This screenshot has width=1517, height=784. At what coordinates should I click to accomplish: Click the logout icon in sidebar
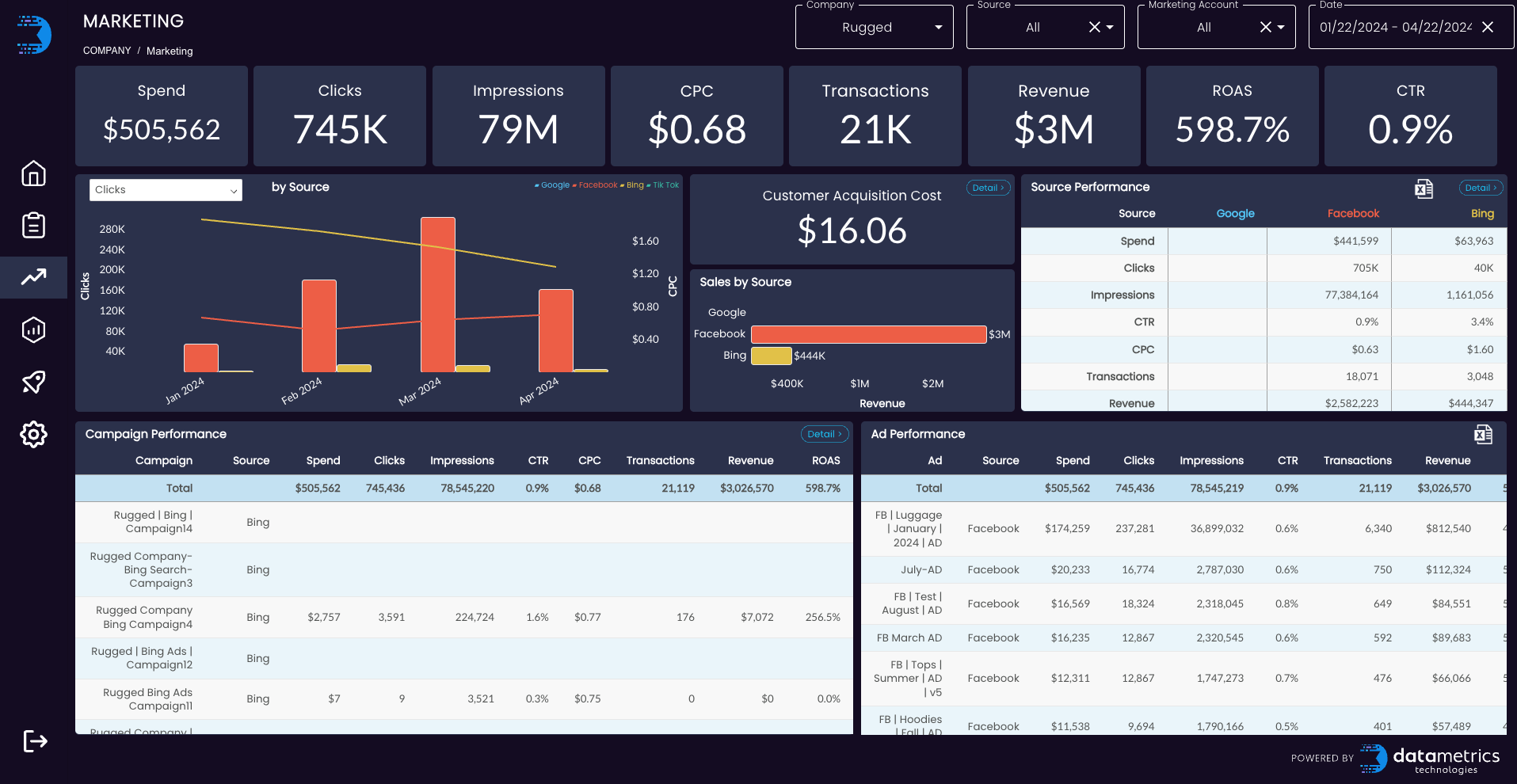[x=35, y=741]
